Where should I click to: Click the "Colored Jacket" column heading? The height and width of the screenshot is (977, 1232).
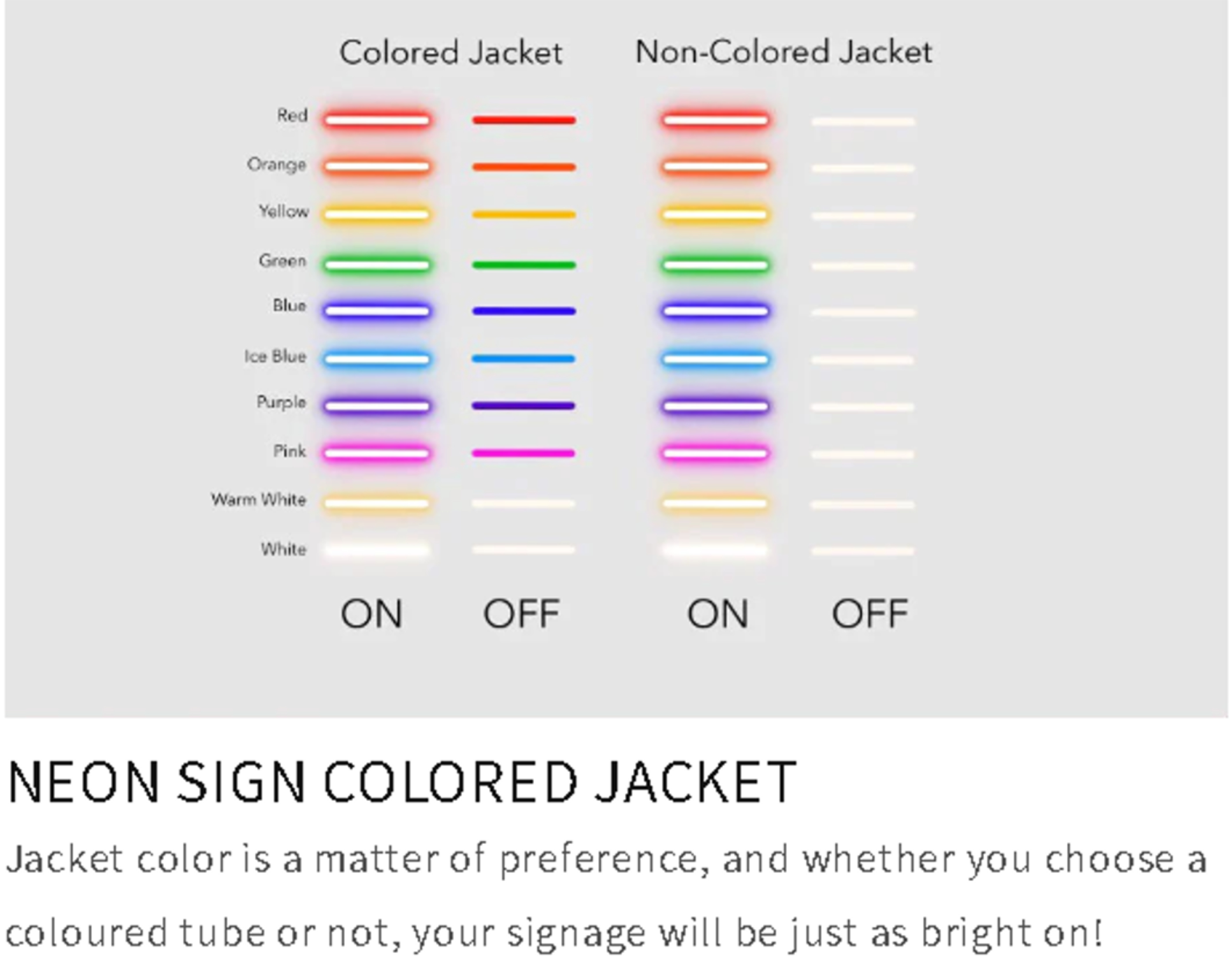pyautogui.click(x=451, y=52)
